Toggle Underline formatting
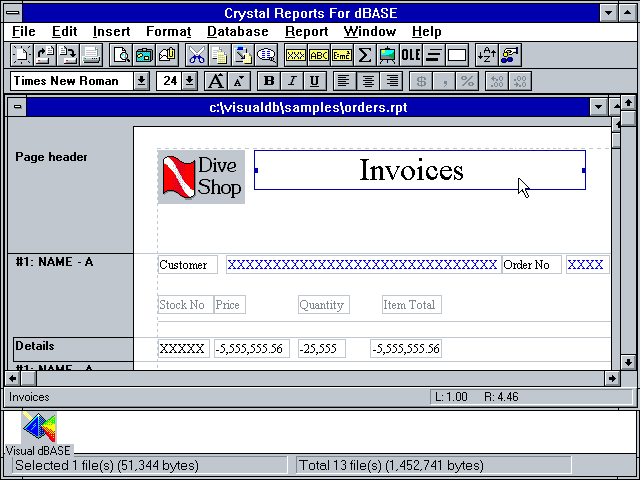This screenshot has height=480, width=640. [315, 81]
